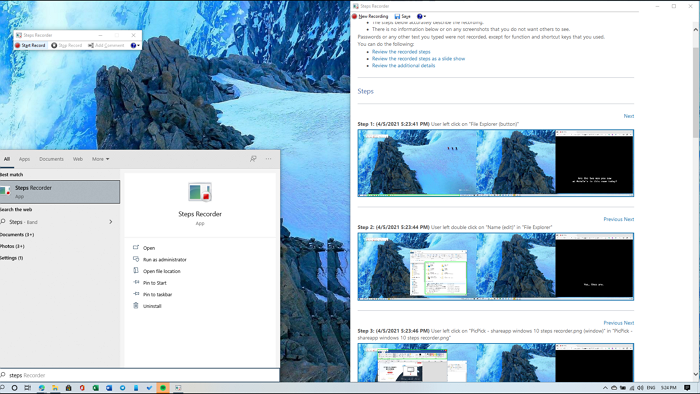This screenshot has width=700, height=394.
Task: Click the volume speaker icon in system tray
Action: point(641,388)
